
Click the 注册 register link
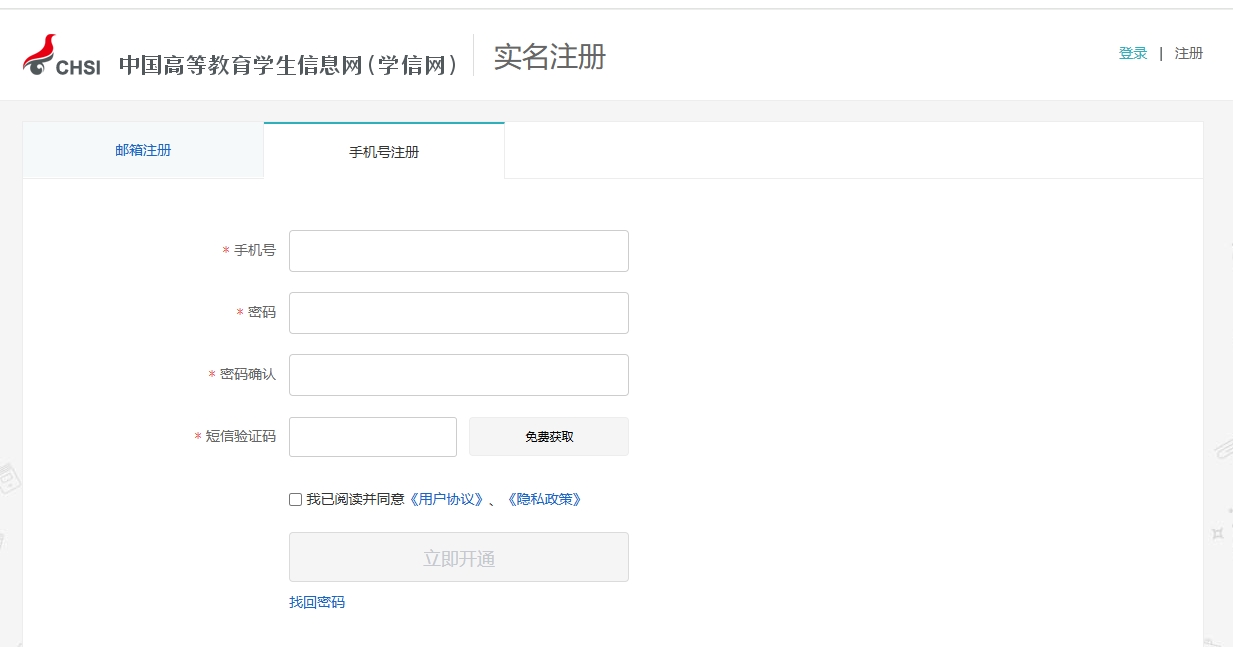(x=1188, y=53)
